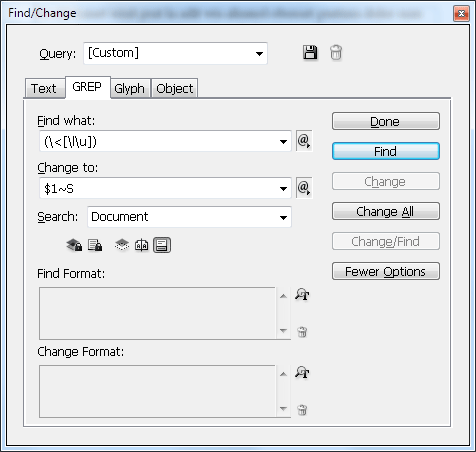The image size is (476, 452).
Task: Open the Find what history dropdown arrow
Action: (283, 141)
